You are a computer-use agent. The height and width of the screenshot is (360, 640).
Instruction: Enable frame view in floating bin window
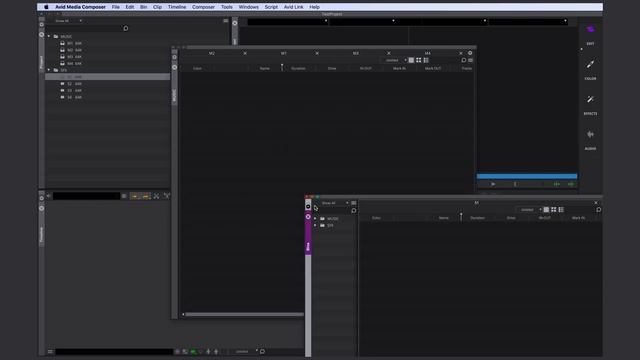[x=553, y=209]
